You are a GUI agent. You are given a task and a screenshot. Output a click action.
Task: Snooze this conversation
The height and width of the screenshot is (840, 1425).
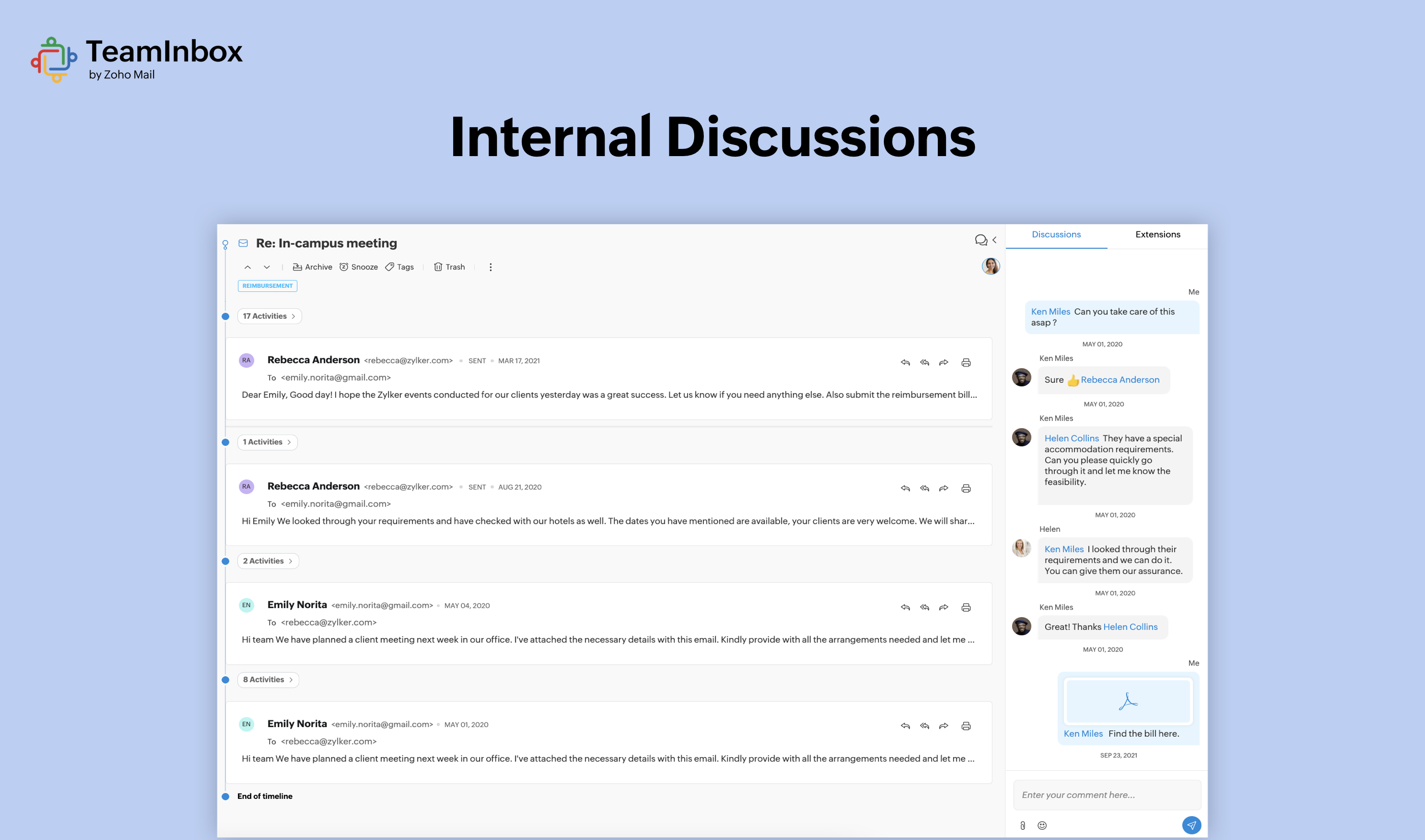[x=359, y=267]
